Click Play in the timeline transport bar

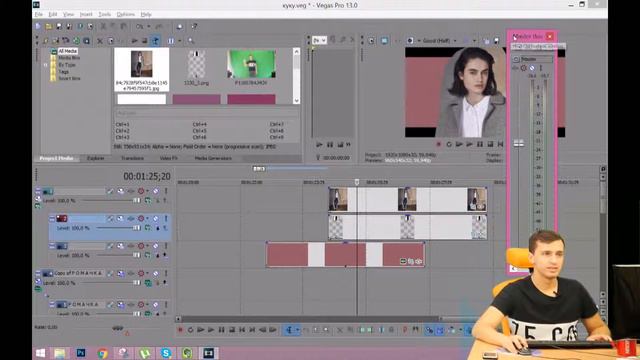coord(211,330)
